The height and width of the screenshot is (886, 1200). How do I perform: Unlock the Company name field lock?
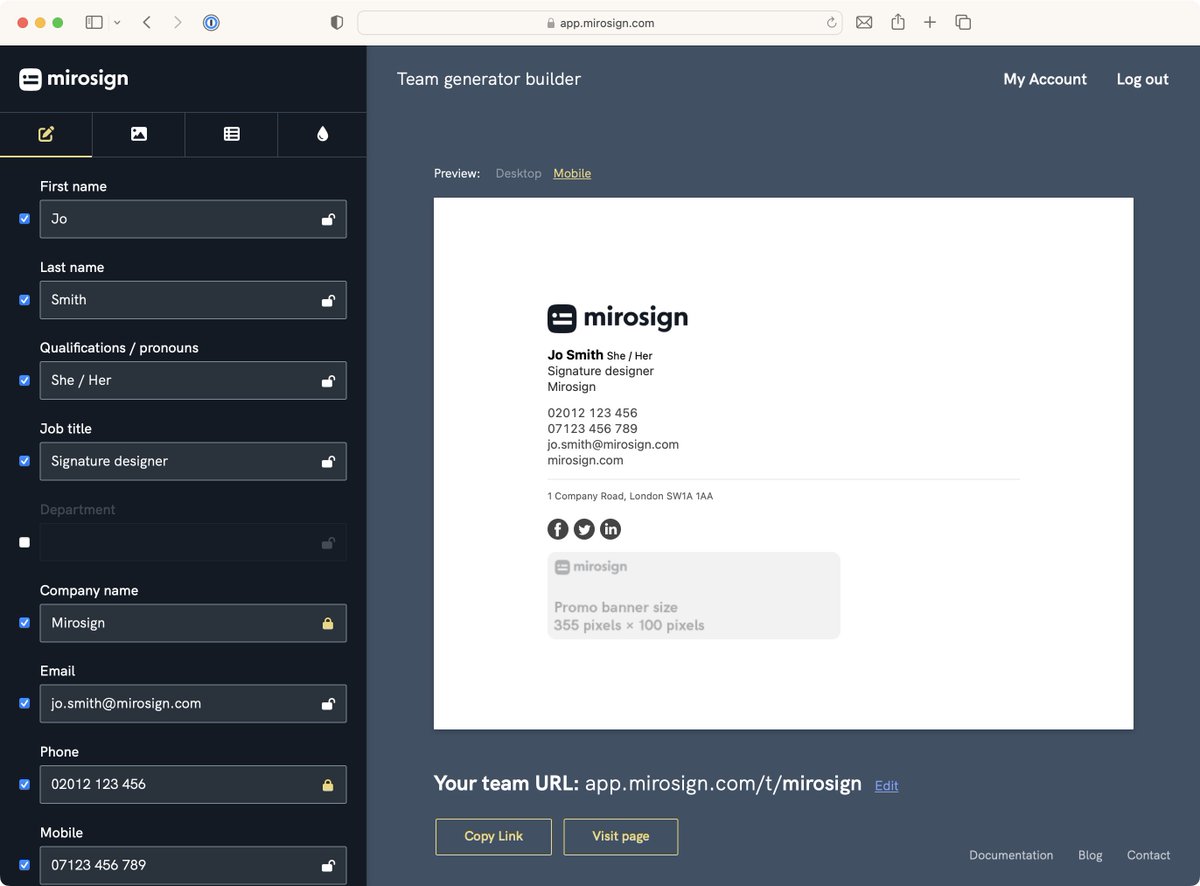[x=328, y=622]
